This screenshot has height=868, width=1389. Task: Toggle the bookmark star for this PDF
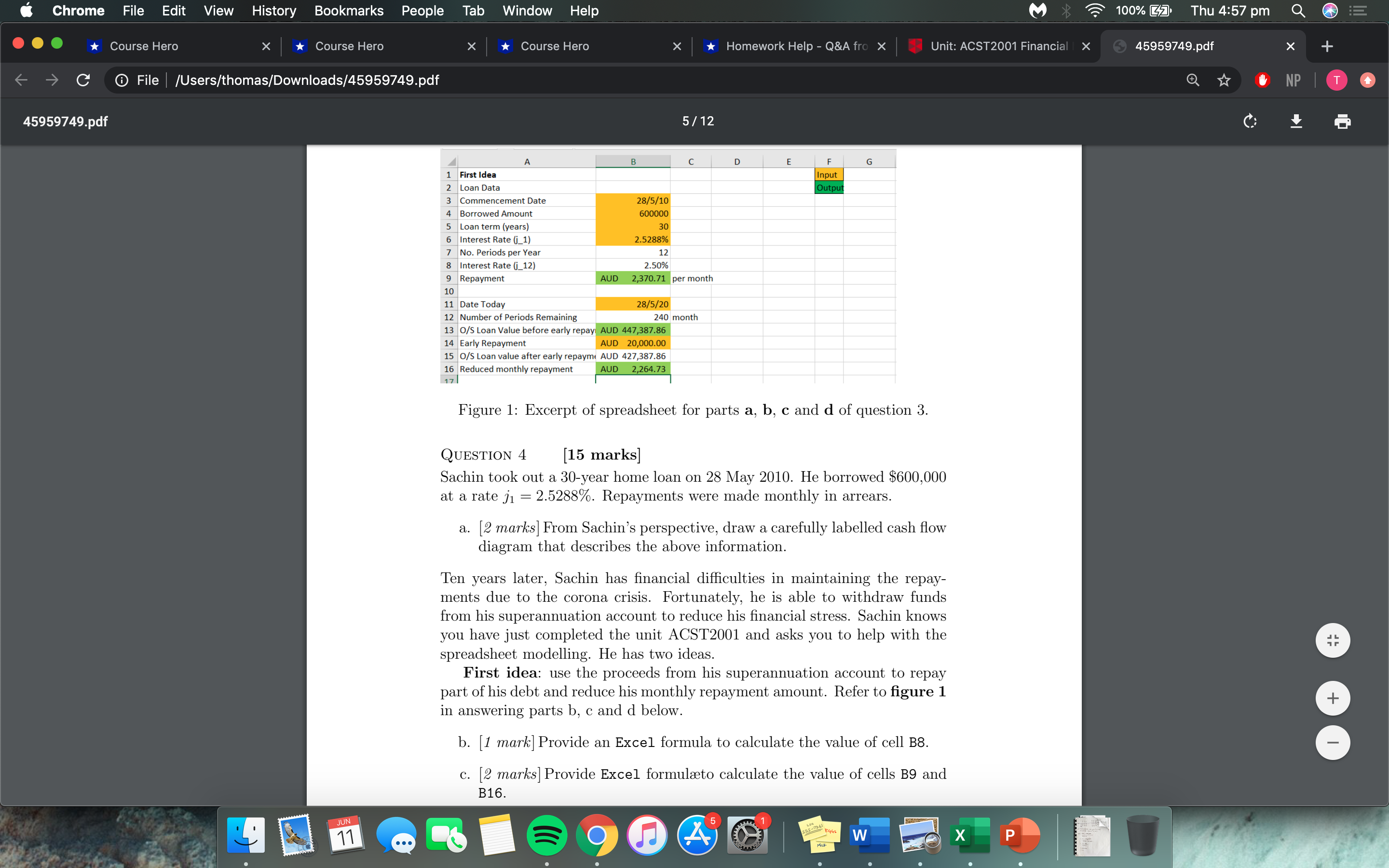click(1223, 80)
